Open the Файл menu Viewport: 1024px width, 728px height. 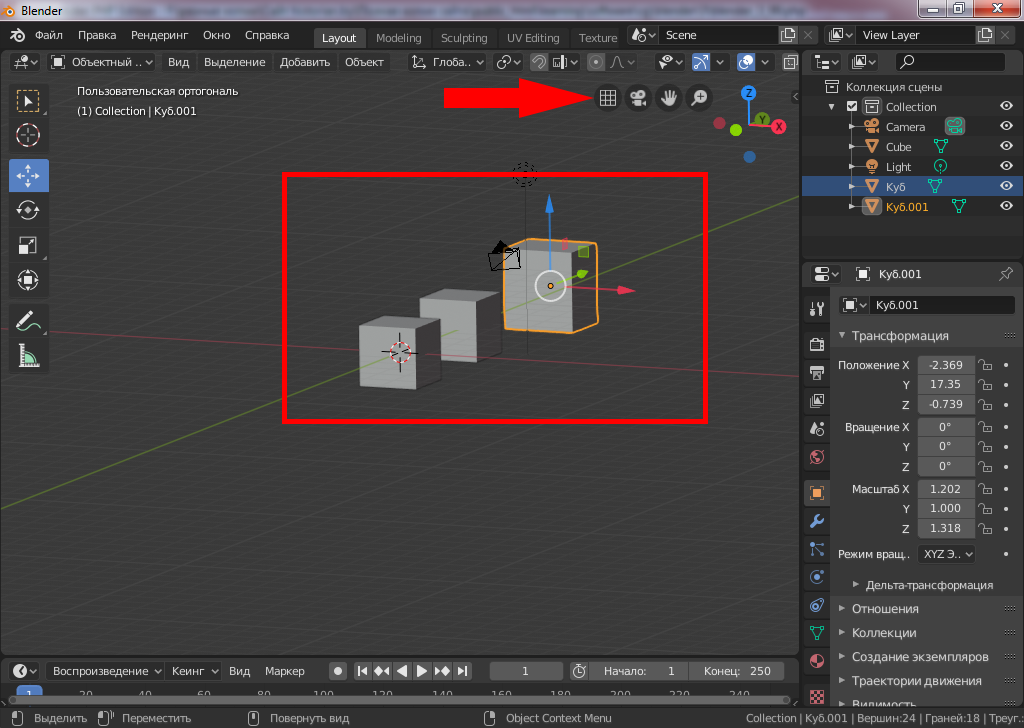point(48,35)
